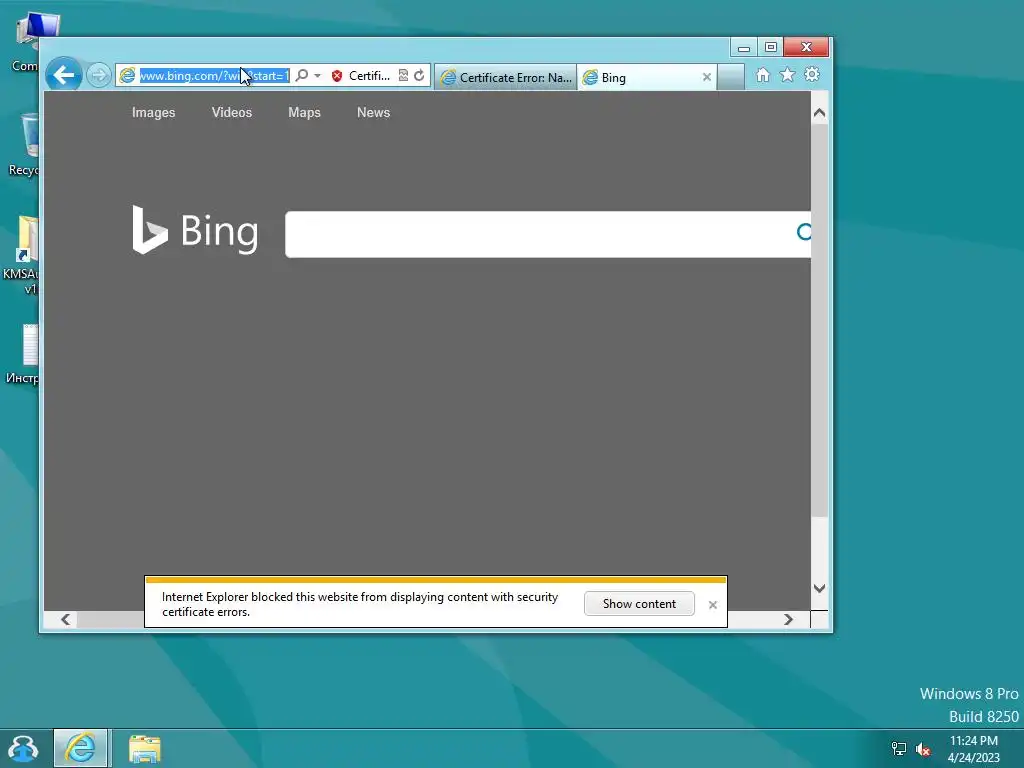1024x768 pixels.
Task: Click the red certificate error shield icon
Action: coord(337,76)
